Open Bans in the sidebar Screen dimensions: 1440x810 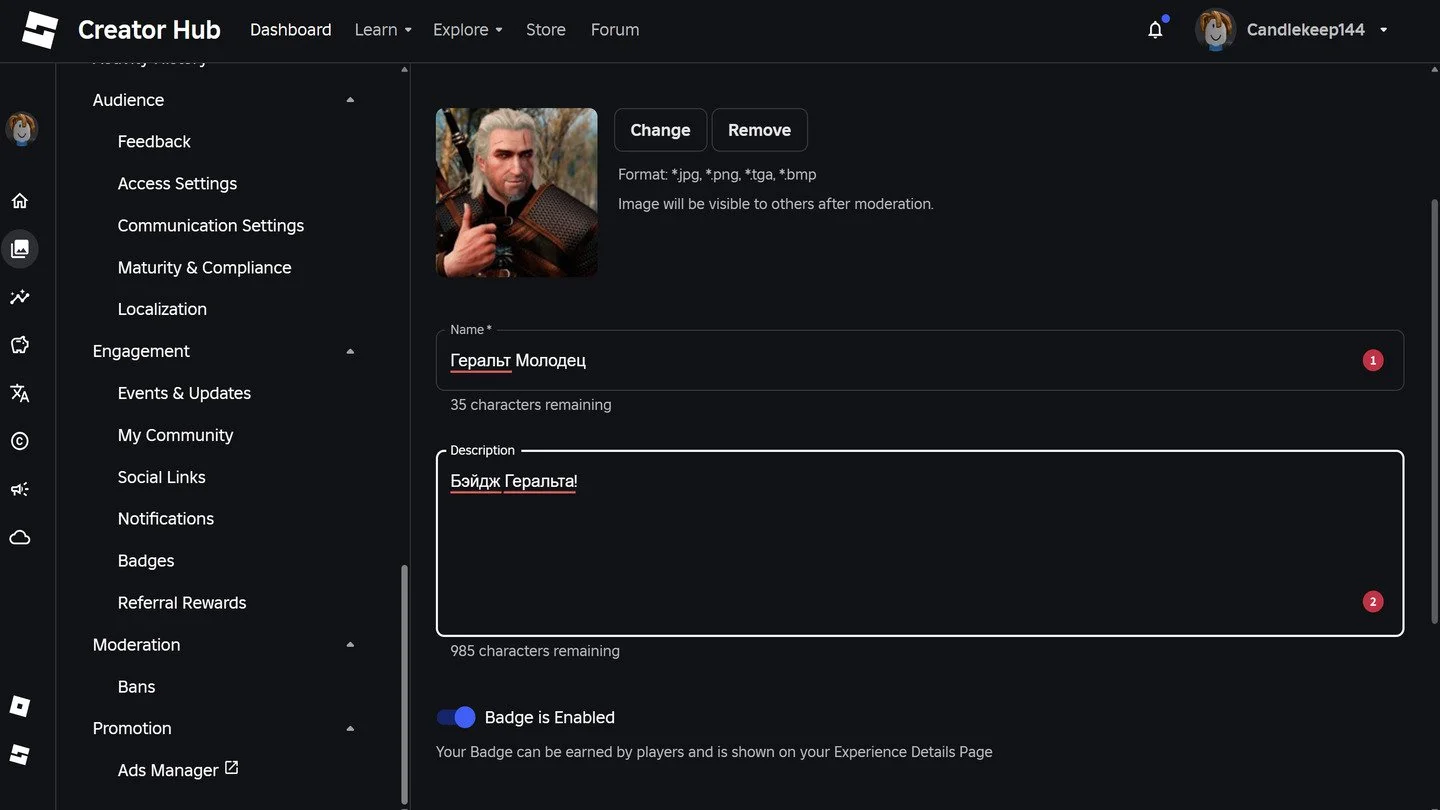(x=136, y=687)
